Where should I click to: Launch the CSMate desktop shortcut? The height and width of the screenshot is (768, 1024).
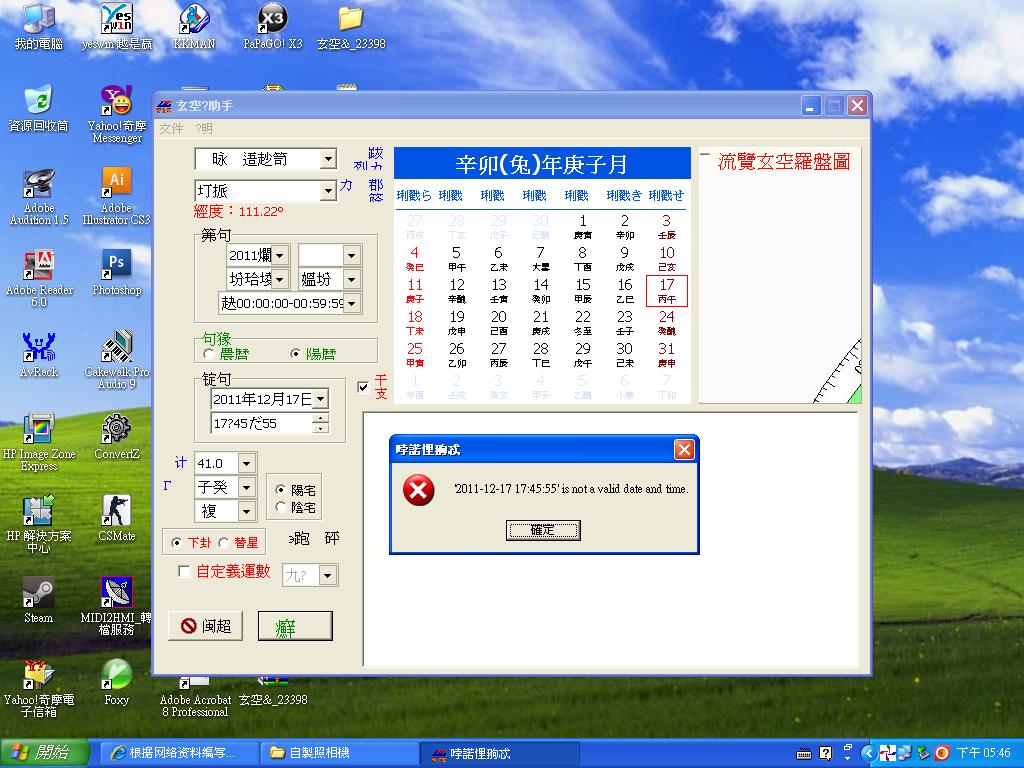117,519
